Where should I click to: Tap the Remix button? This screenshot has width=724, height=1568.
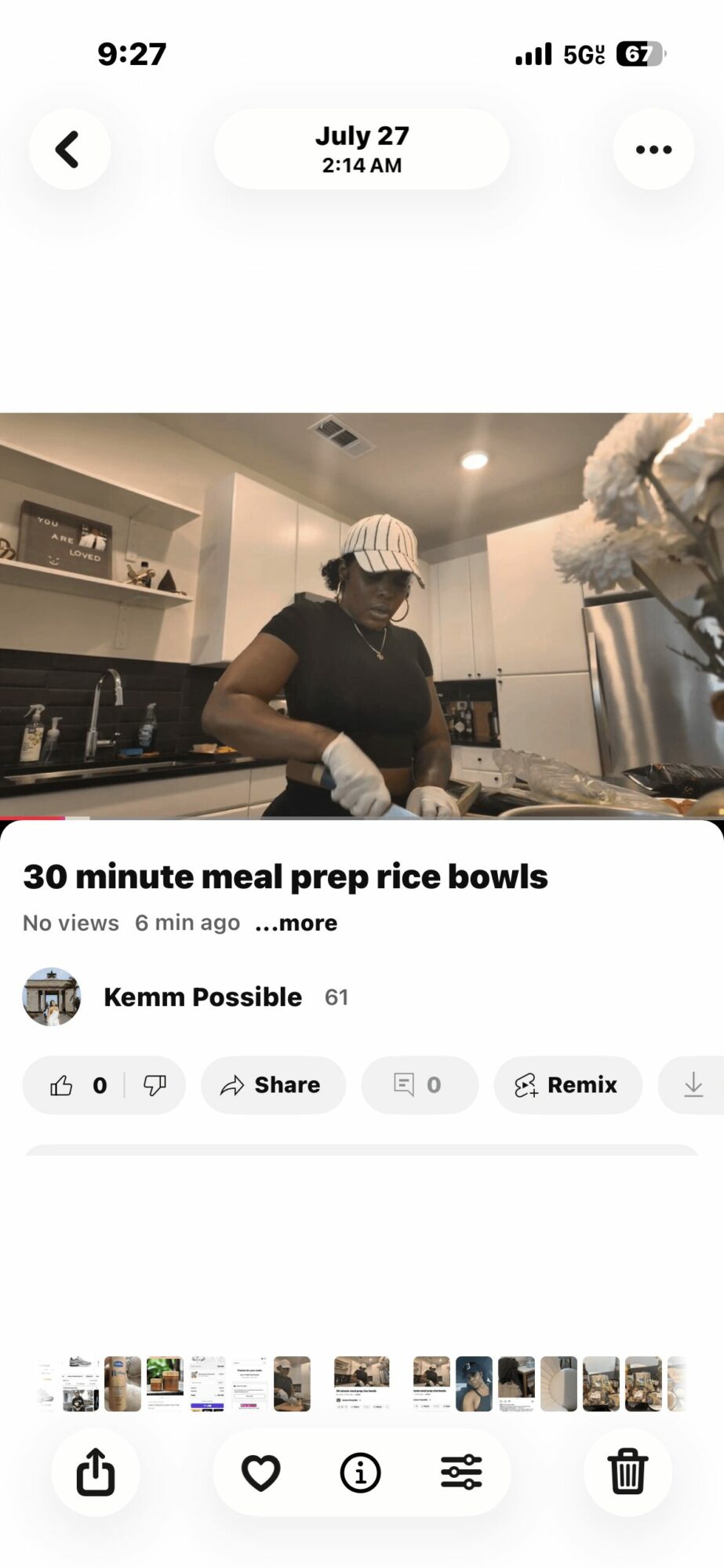568,1085
